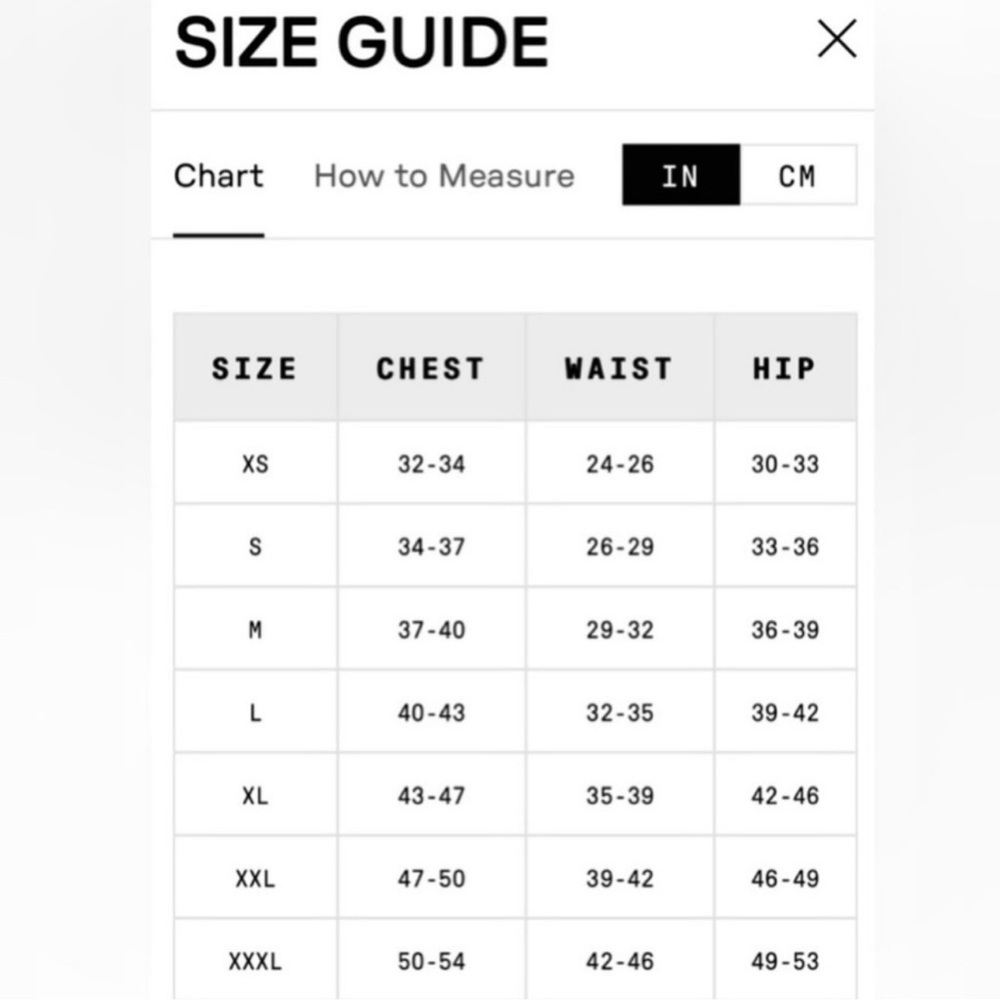Click the WAIST column header
This screenshot has height=1000, width=1000.
tap(619, 368)
